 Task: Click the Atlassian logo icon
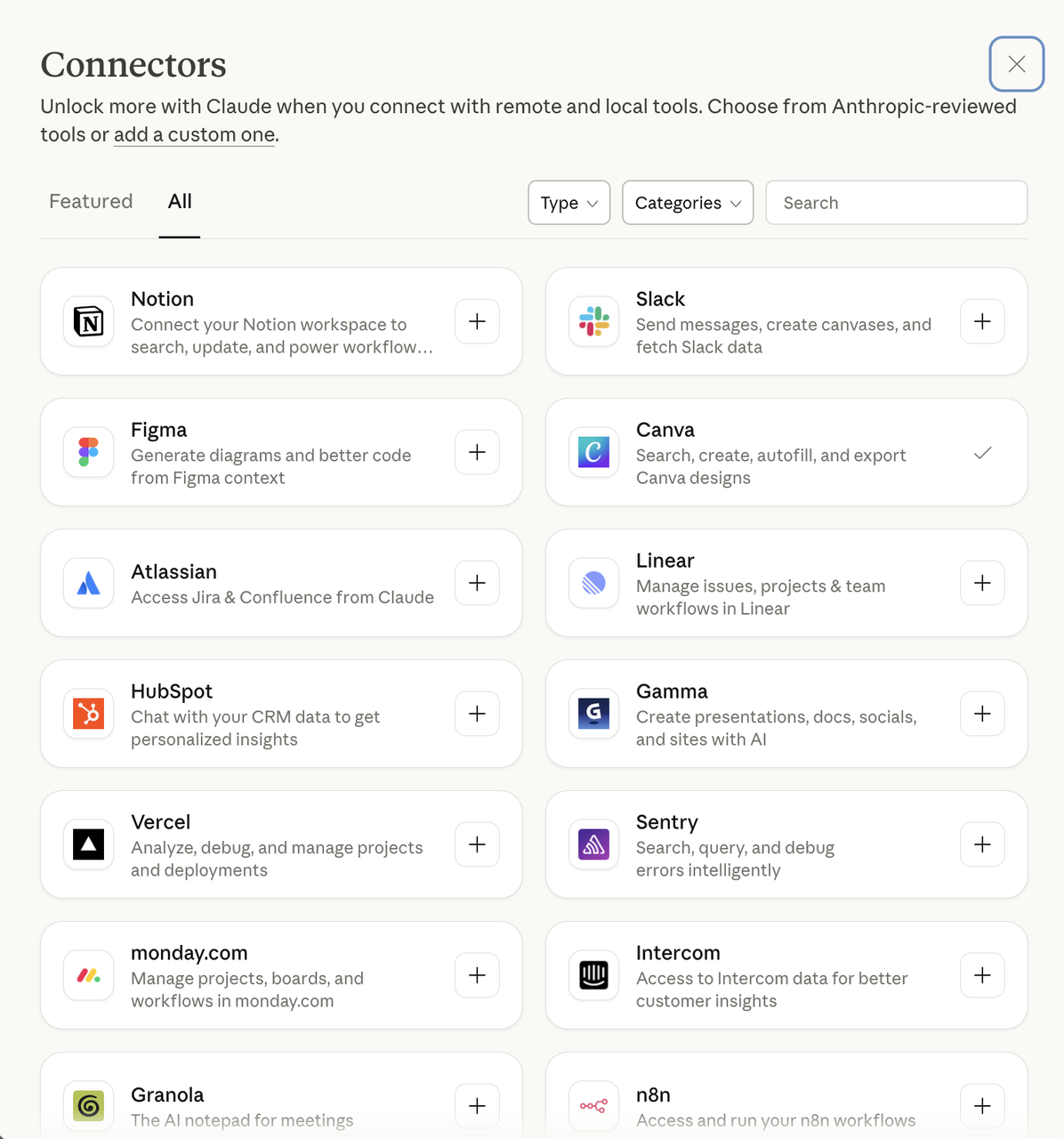tap(89, 583)
